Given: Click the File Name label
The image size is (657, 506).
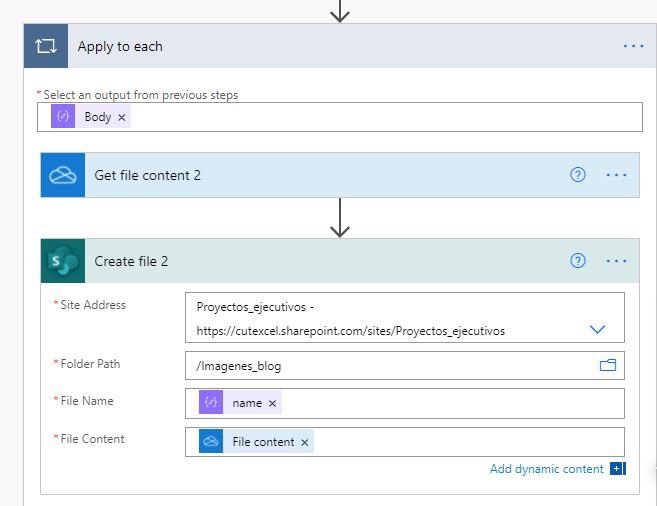Looking at the screenshot, I should click(87, 401).
